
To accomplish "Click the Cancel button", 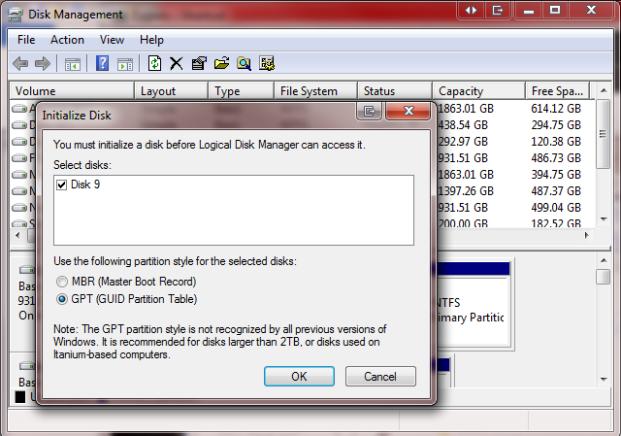I will (x=380, y=376).
